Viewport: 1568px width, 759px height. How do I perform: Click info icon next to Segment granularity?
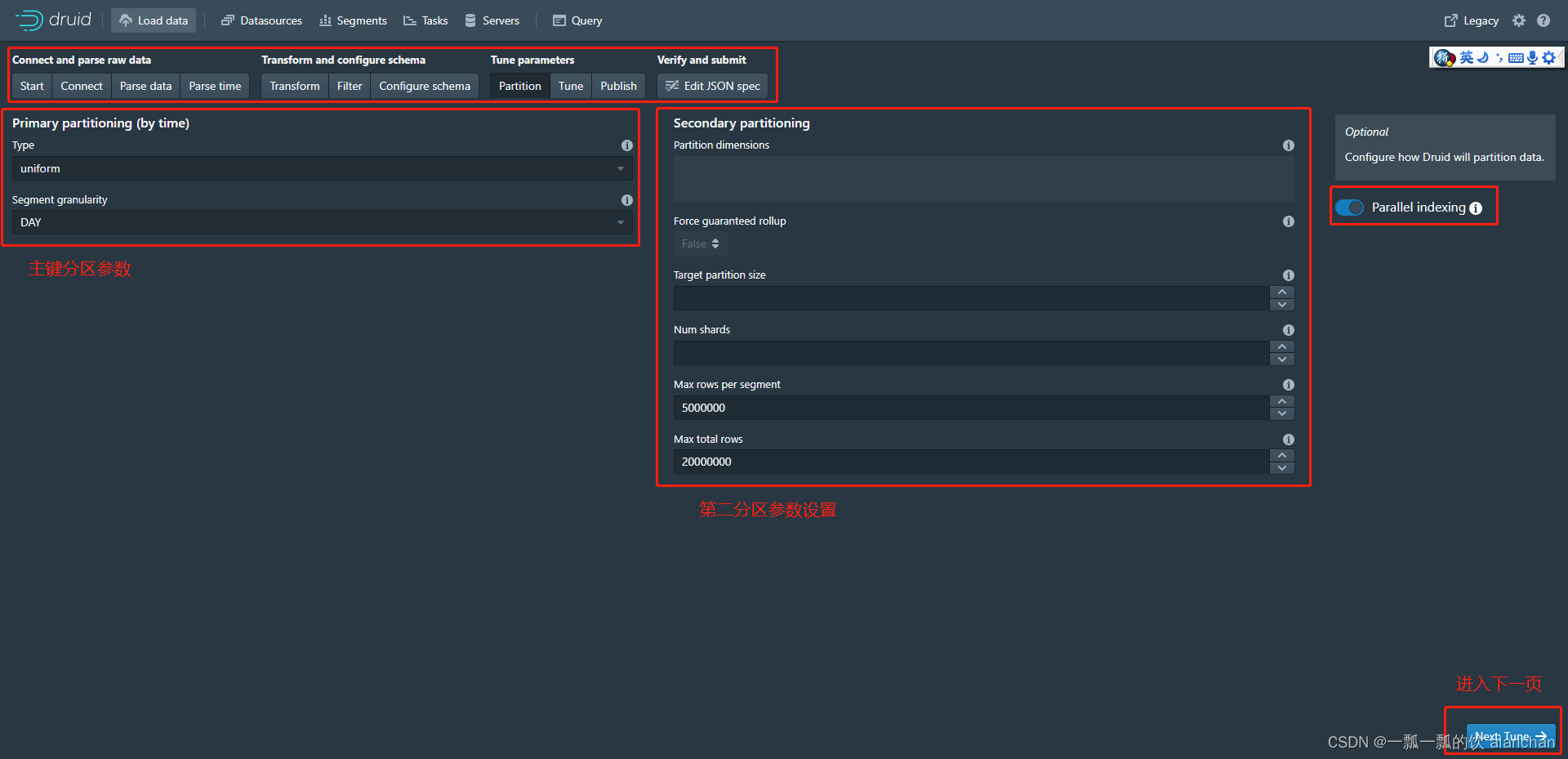626,200
